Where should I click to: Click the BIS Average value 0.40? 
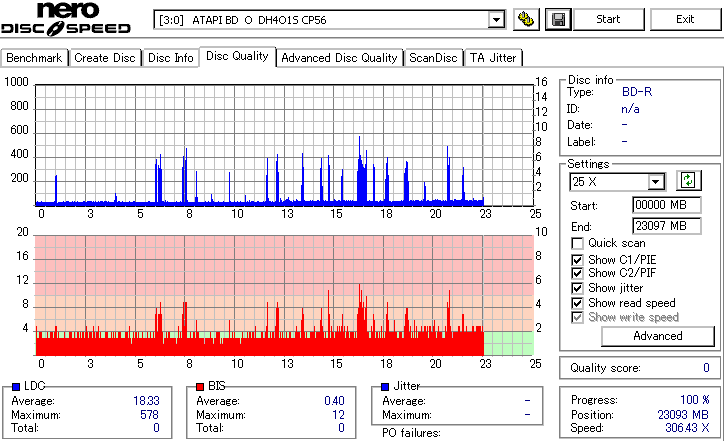(334, 401)
